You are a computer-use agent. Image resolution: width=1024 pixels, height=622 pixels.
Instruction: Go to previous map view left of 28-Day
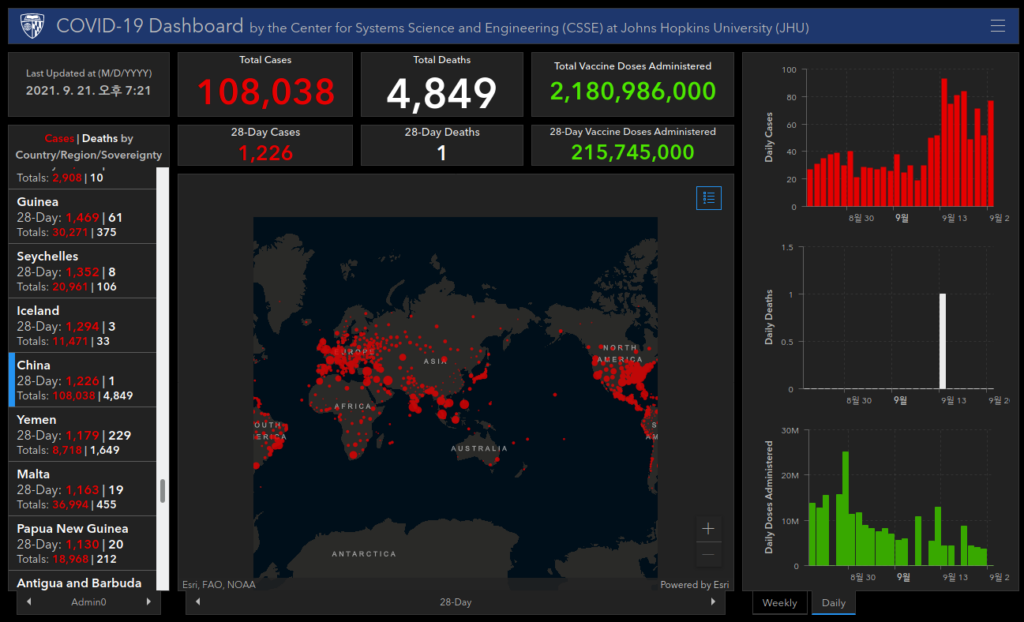pos(198,602)
